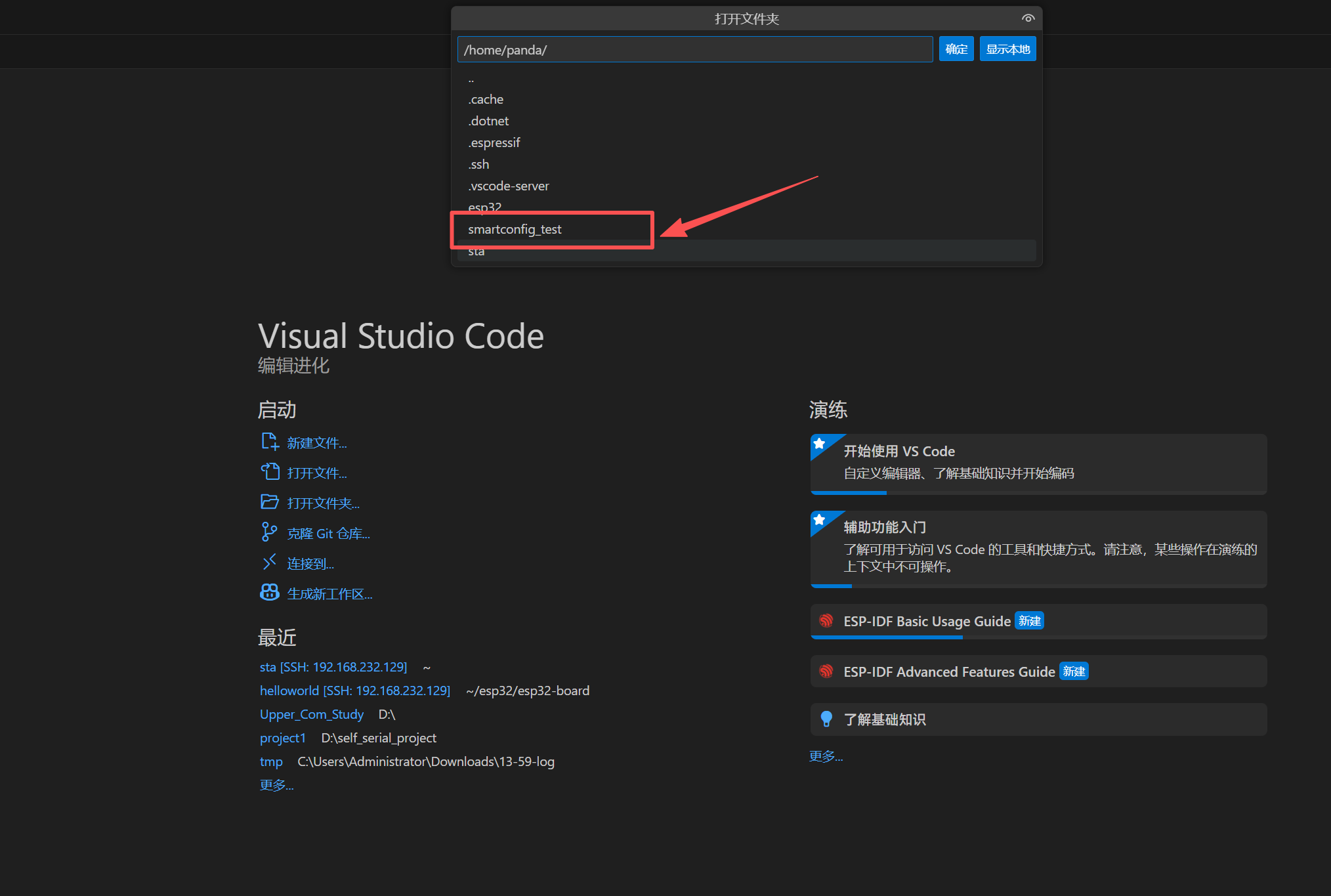Show more walkthroughs under 演练

826,756
